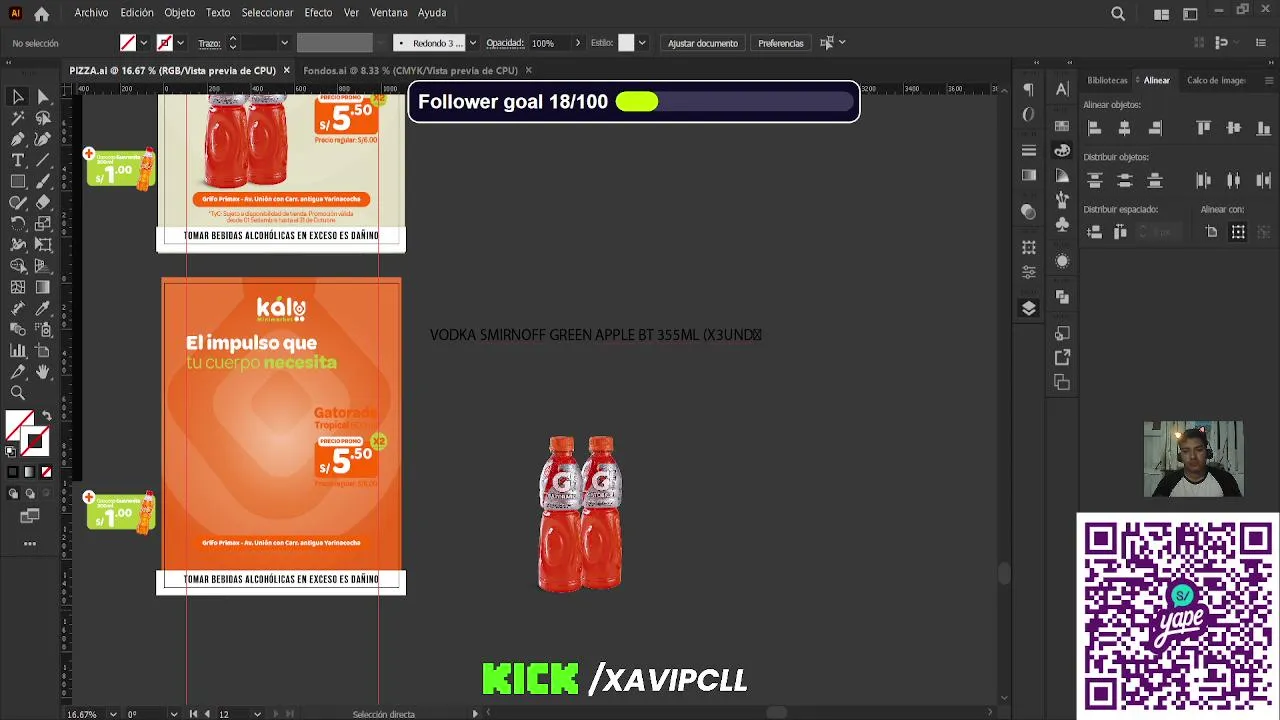Switch to Fondos.ai document tab
Image resolution: width=1280 pixels, height=720 pixels.
410,70
